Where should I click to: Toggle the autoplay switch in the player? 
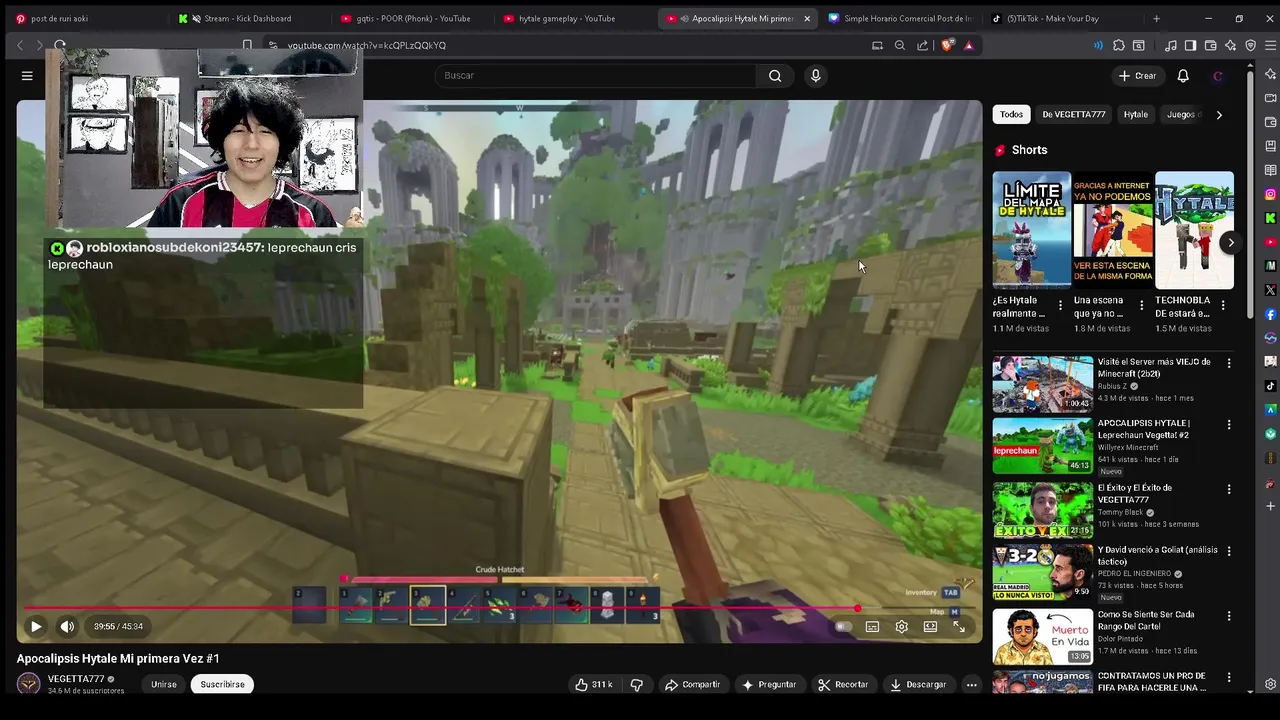click(x=843, y=627)
